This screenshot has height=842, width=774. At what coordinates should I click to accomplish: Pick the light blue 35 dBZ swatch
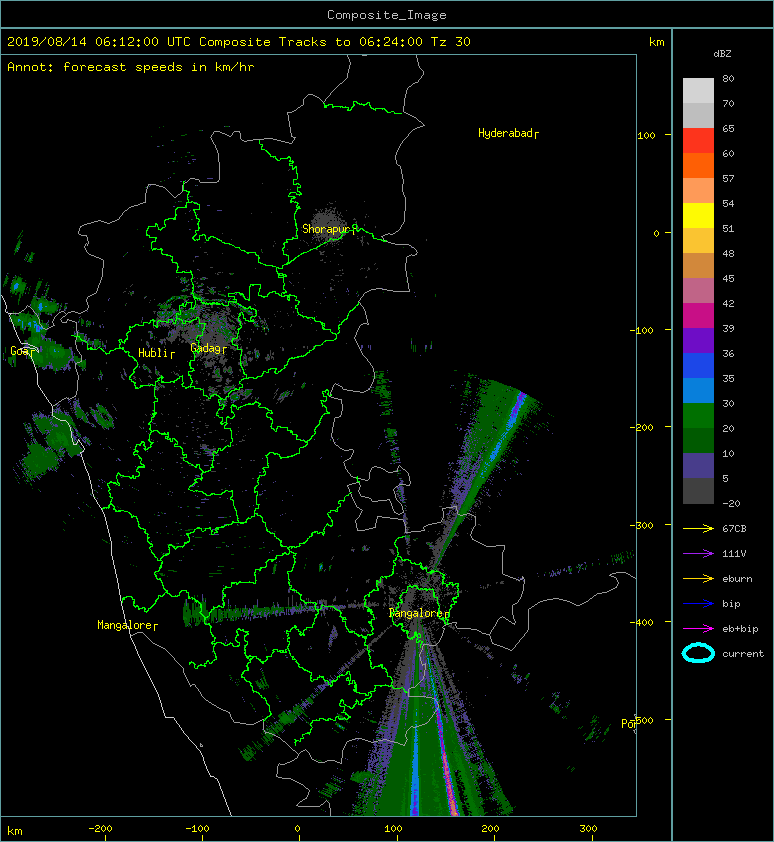tap(698, 390)
